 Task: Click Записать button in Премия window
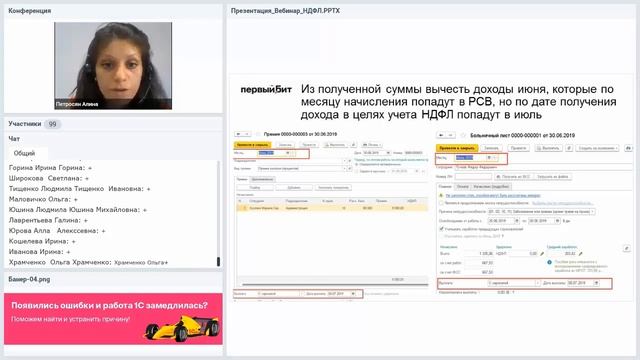(x=285, y=145)
